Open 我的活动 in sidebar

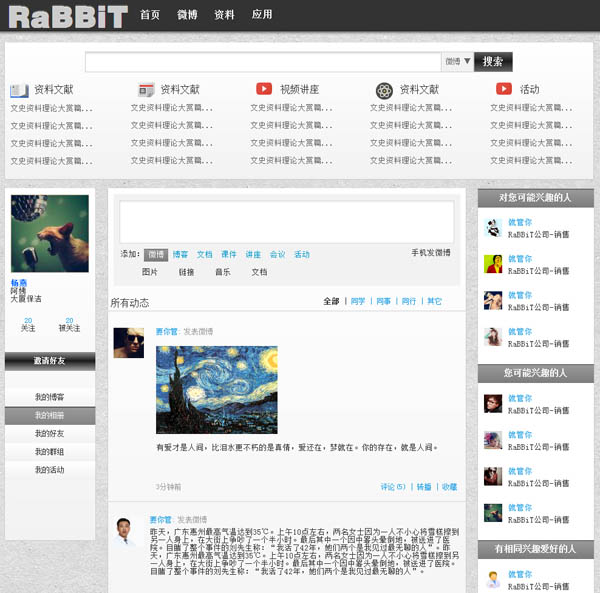(x=50, y=470)
